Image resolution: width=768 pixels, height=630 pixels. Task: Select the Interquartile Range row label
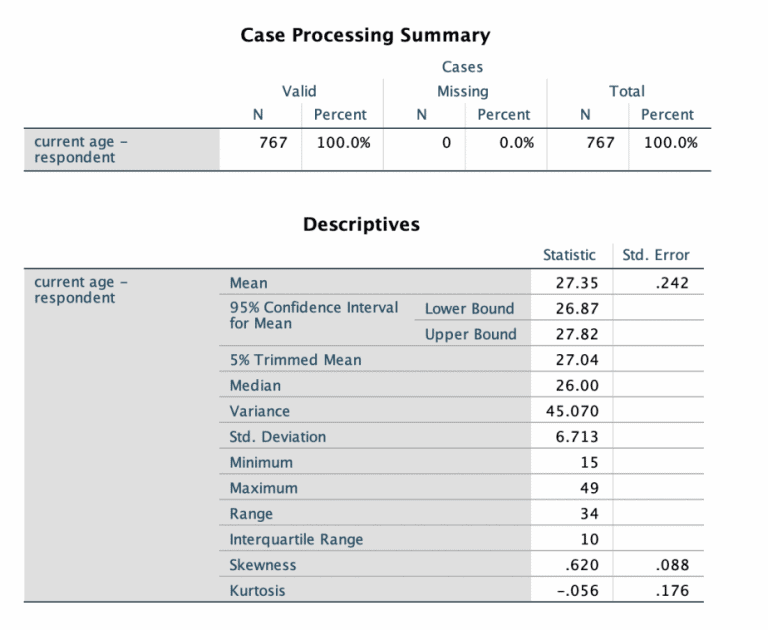click(x=297, y=540)
